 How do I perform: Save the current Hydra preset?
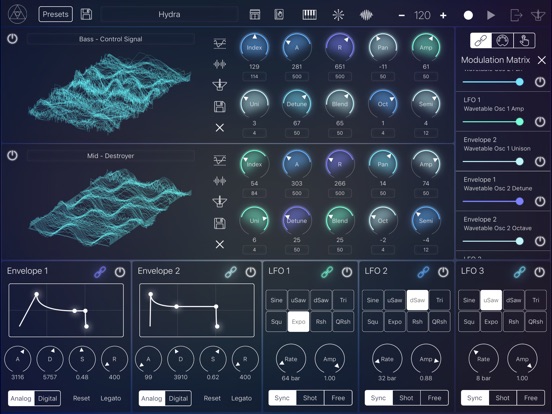[86, 14]
